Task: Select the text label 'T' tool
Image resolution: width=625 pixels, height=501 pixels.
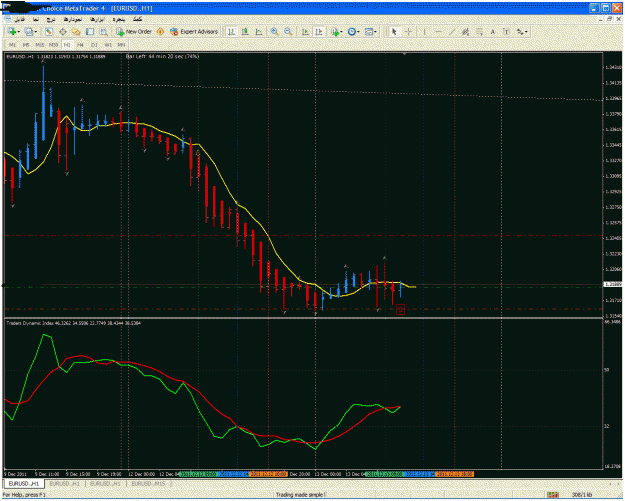Action: (x=506, y=32)
